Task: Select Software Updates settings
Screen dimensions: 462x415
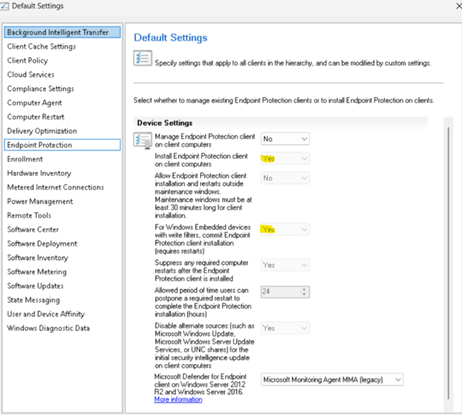Action: (x=35, y=286)
